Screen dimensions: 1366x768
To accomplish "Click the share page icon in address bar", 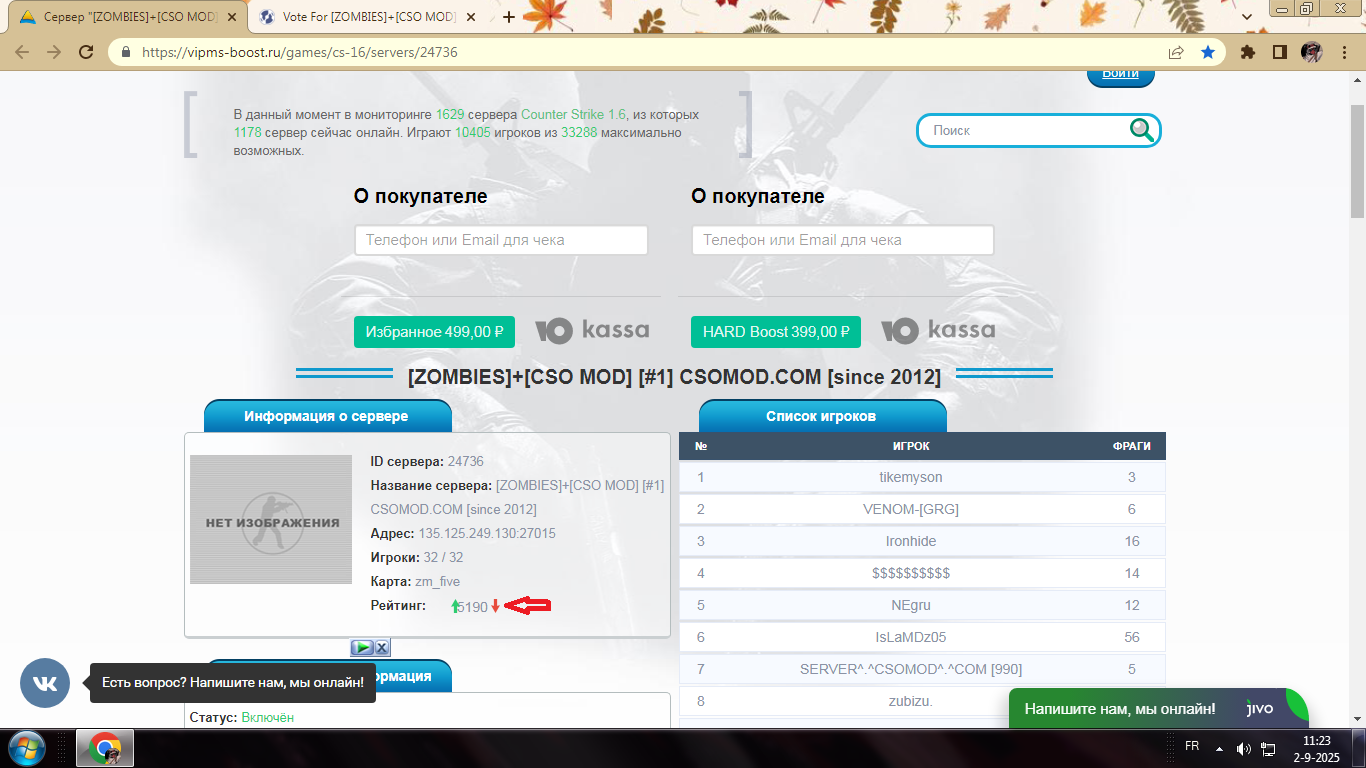I will click(x=1176, y=52).
